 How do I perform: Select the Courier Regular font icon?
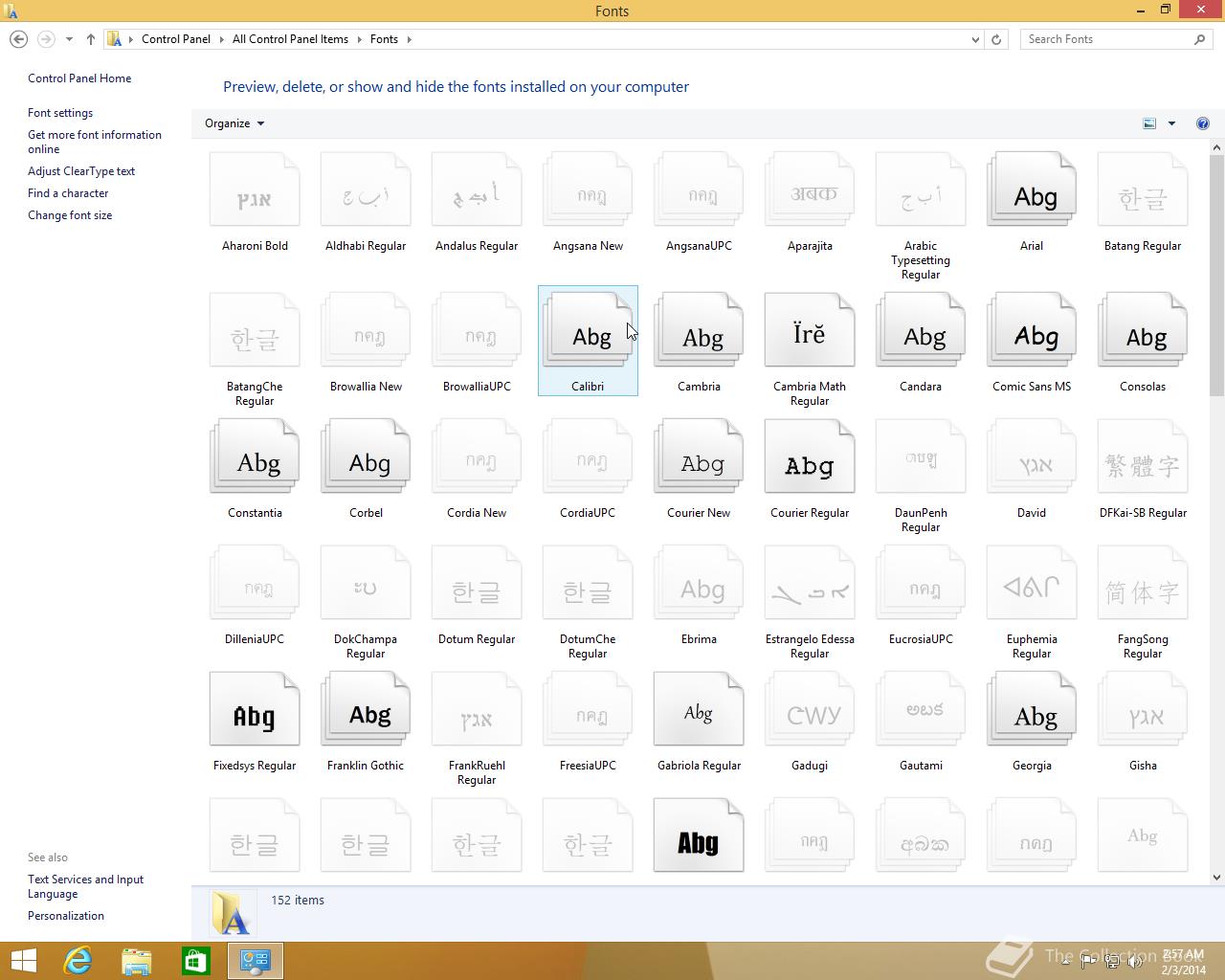tap(810, 457)
